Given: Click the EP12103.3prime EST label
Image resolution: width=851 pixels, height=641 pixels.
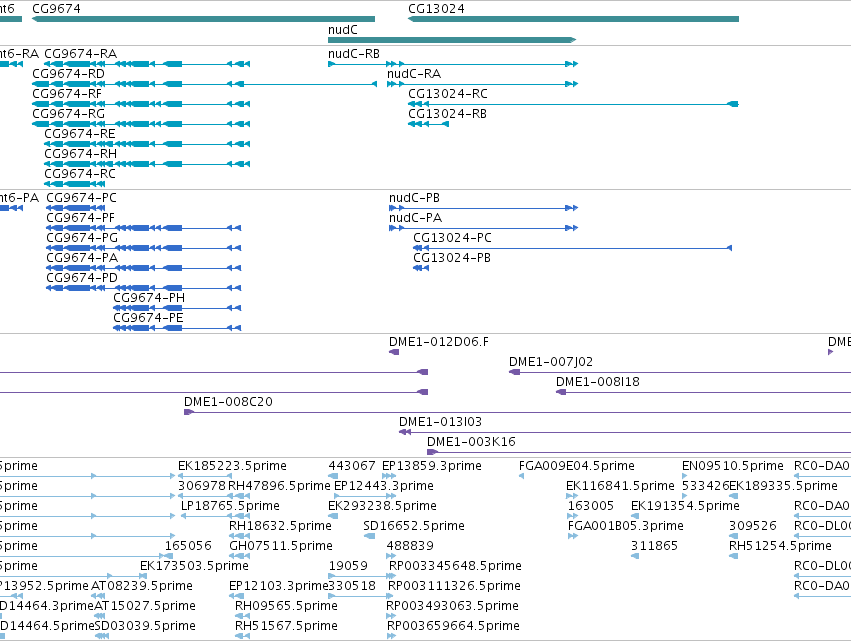Looking at the screenshot, I should point(278,586).
